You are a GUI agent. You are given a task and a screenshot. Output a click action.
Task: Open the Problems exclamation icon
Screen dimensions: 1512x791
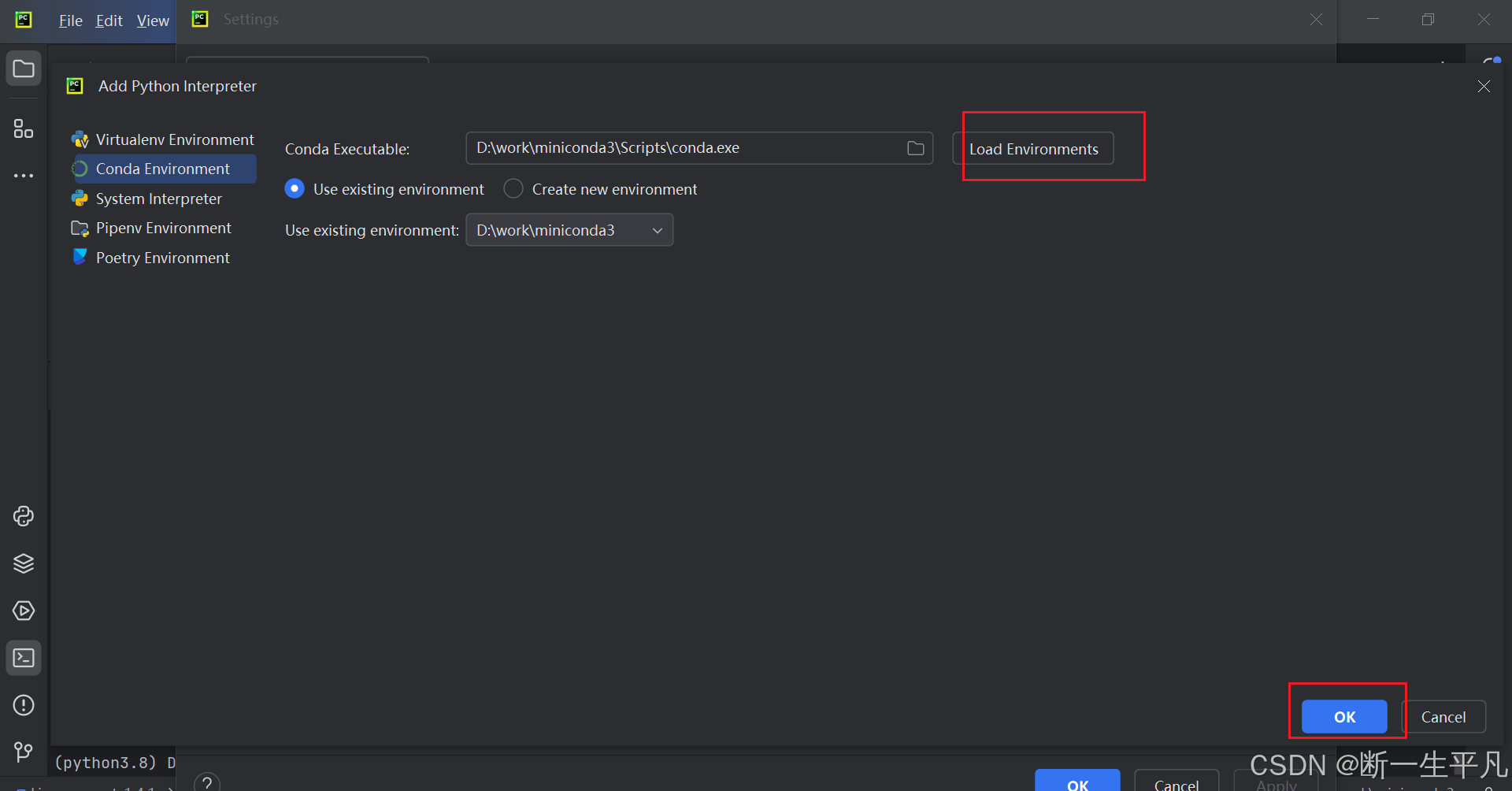pos(24,705)
